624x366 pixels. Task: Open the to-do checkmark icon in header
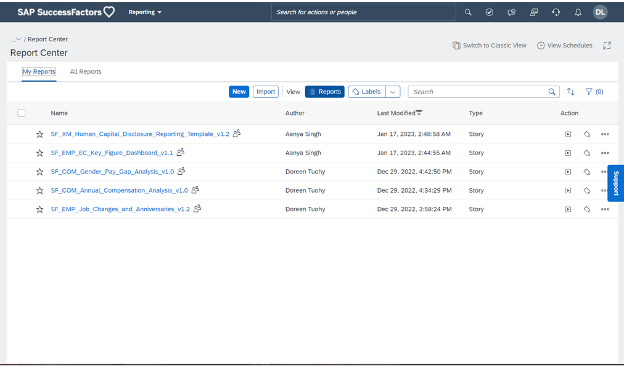489,12
